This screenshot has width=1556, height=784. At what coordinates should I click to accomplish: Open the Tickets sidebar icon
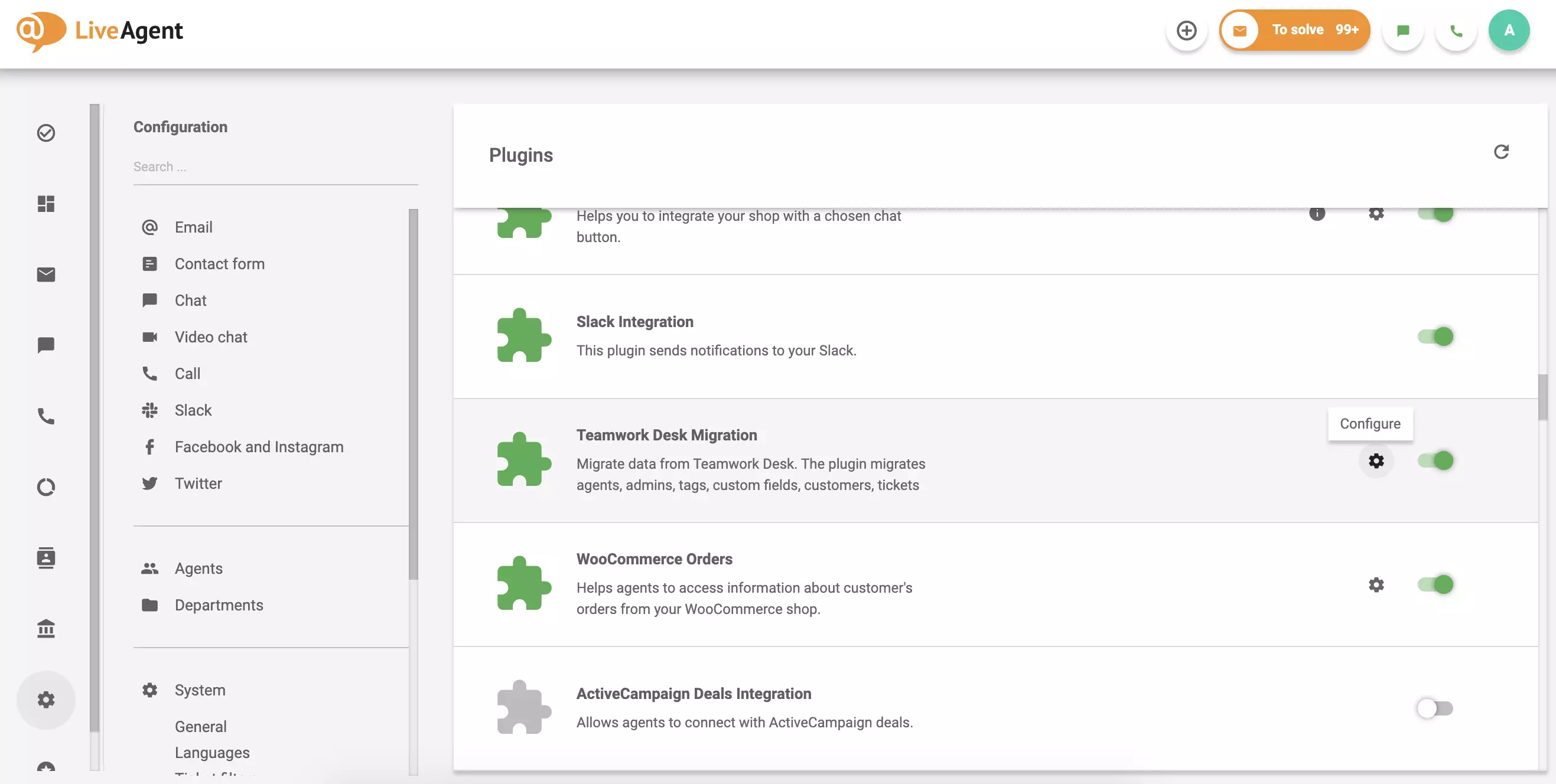(x=45, y=133)
